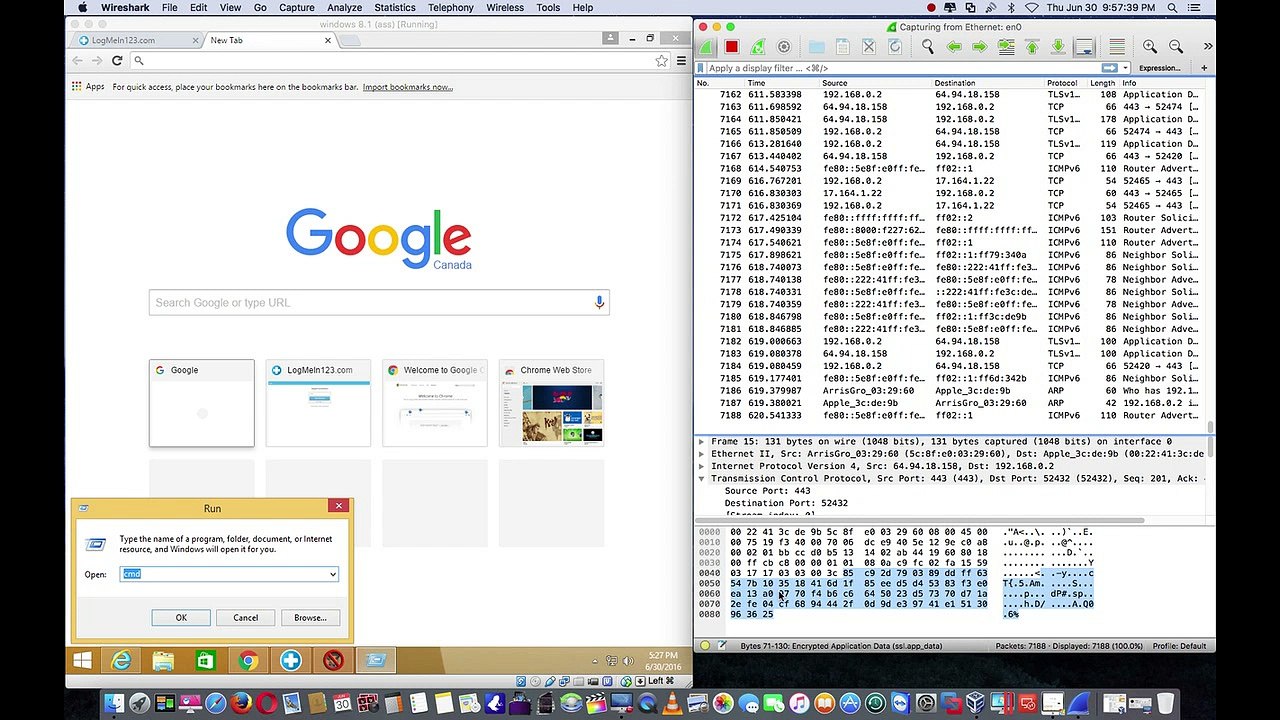Open the LogMeIn123.com thumbnail
The width and height of the screenshot is (1280, 720).
(318, 403)
